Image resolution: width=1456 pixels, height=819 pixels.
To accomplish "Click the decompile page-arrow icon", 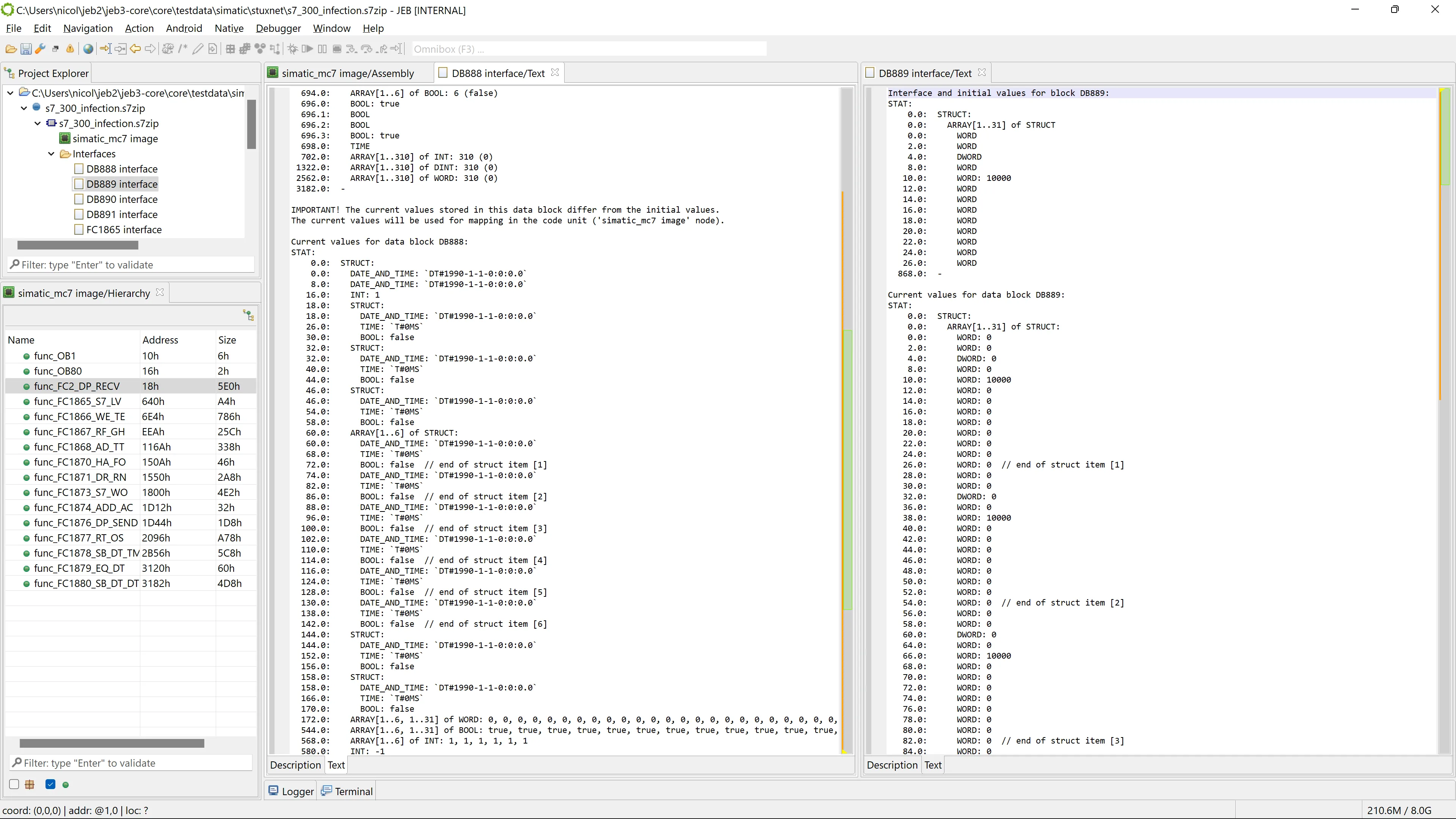I will pyautogui.click(x=212, y=49).
